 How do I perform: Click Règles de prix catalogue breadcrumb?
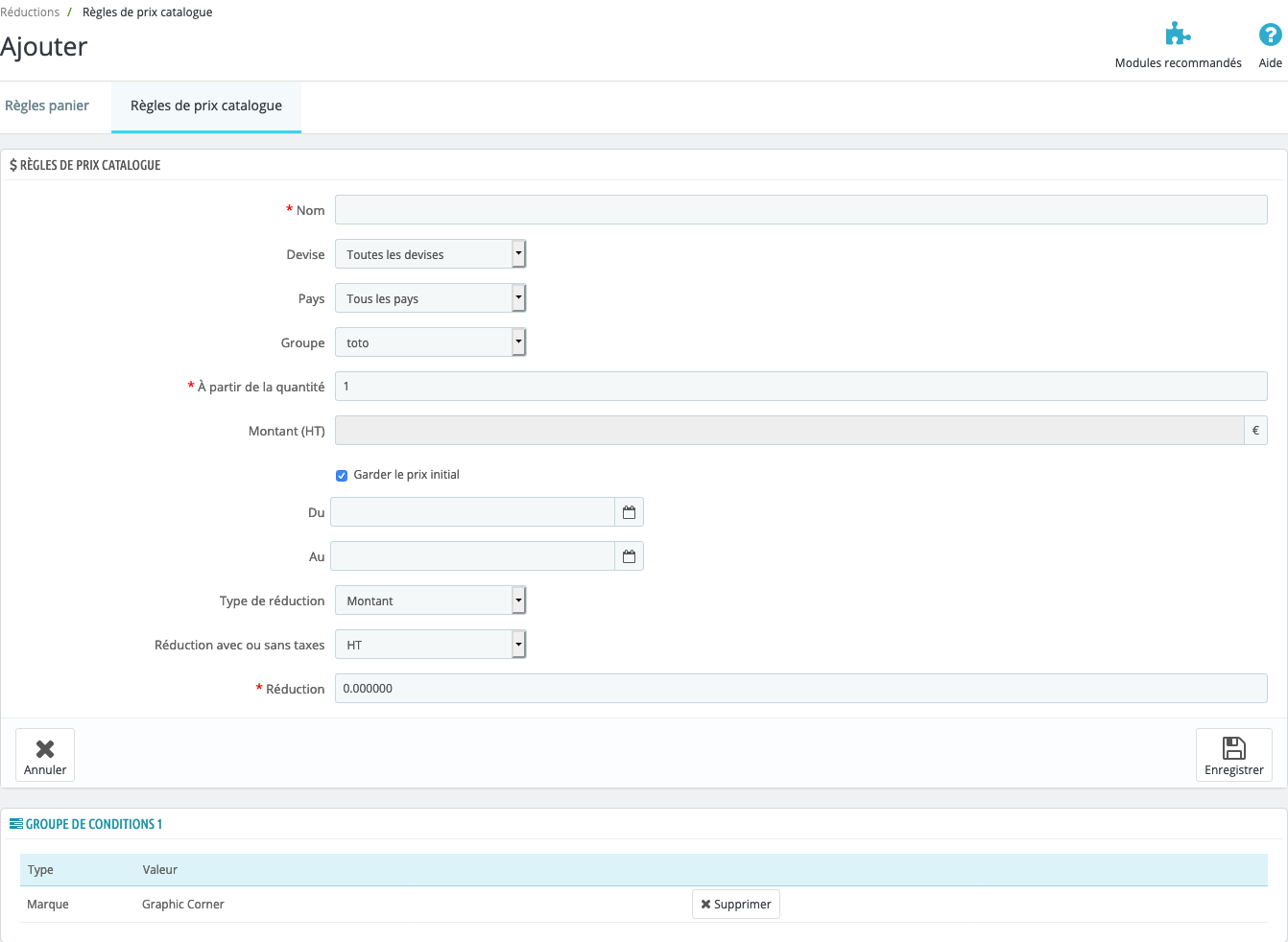click(x=148, y=12)
